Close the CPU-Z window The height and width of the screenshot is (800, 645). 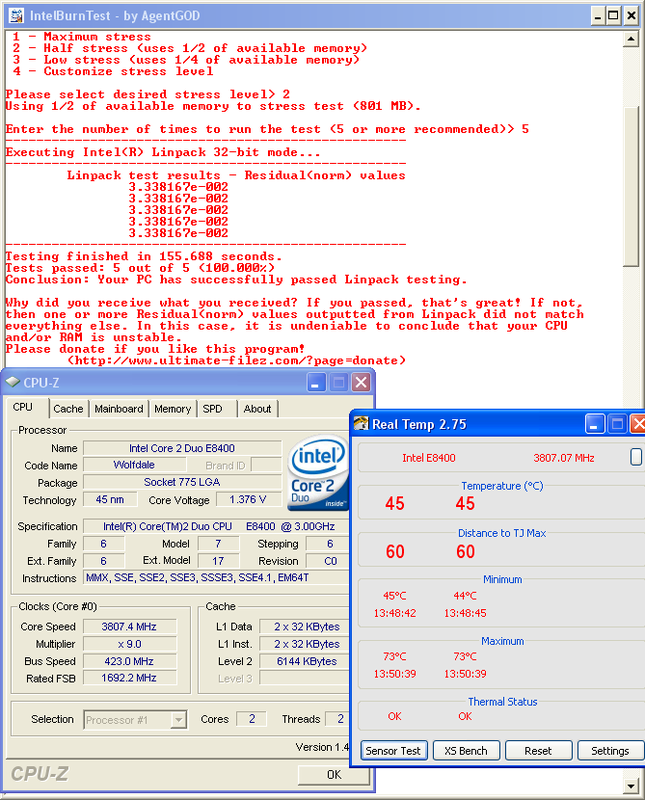(361, 382)
